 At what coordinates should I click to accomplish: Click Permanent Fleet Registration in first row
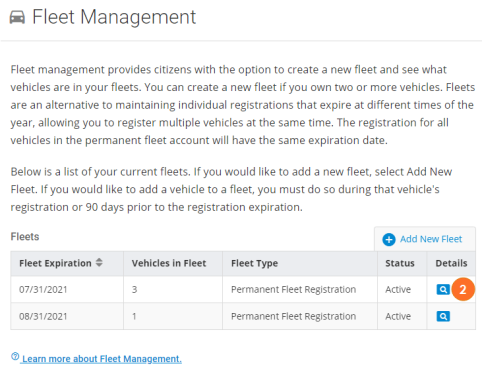click(x=293, y=289)
